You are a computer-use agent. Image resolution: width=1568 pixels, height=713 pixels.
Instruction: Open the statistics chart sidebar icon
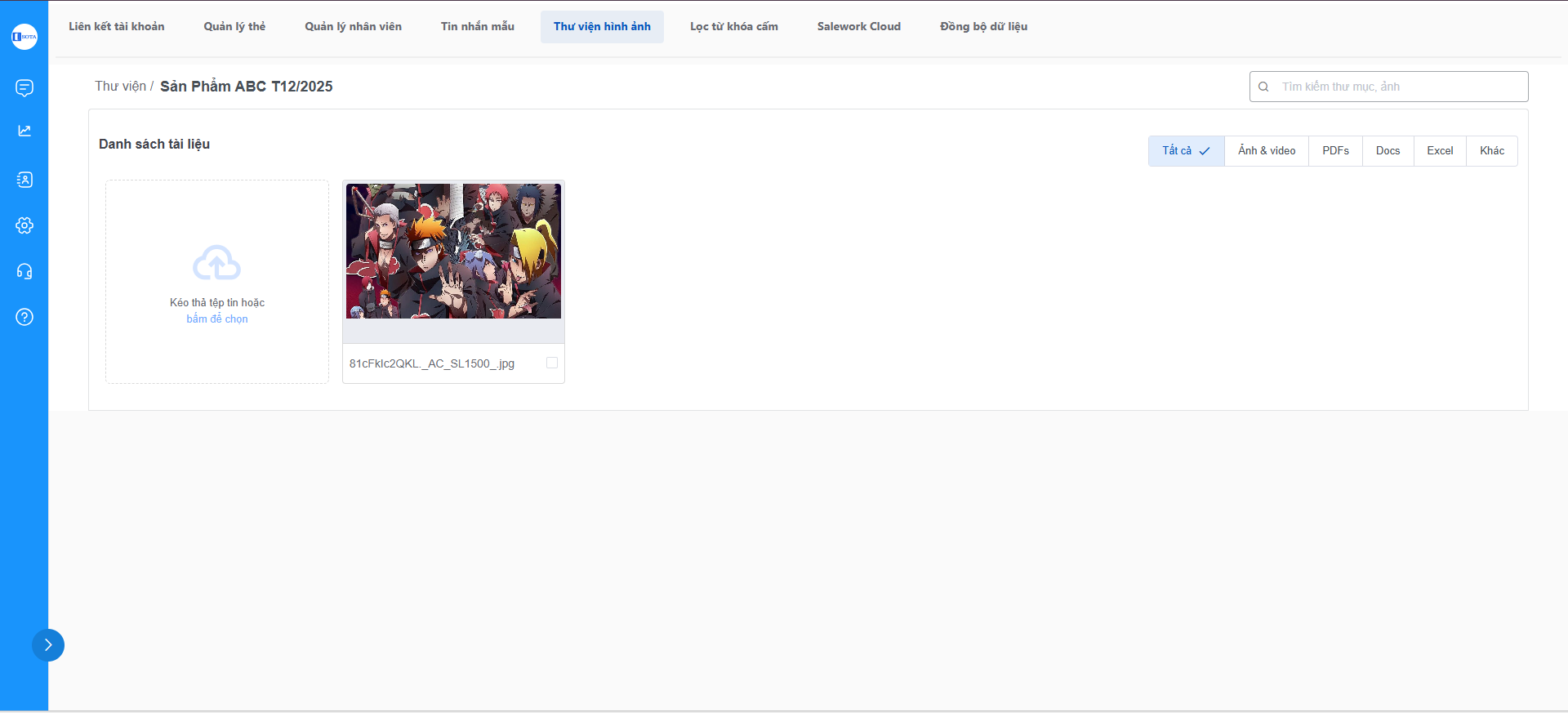pyautogui.click(x=24, y=131)
